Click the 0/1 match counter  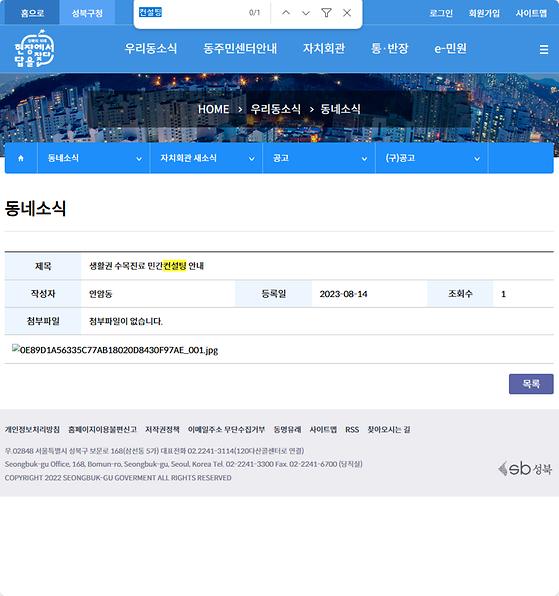pyautogui.click(x=255, y=13)
